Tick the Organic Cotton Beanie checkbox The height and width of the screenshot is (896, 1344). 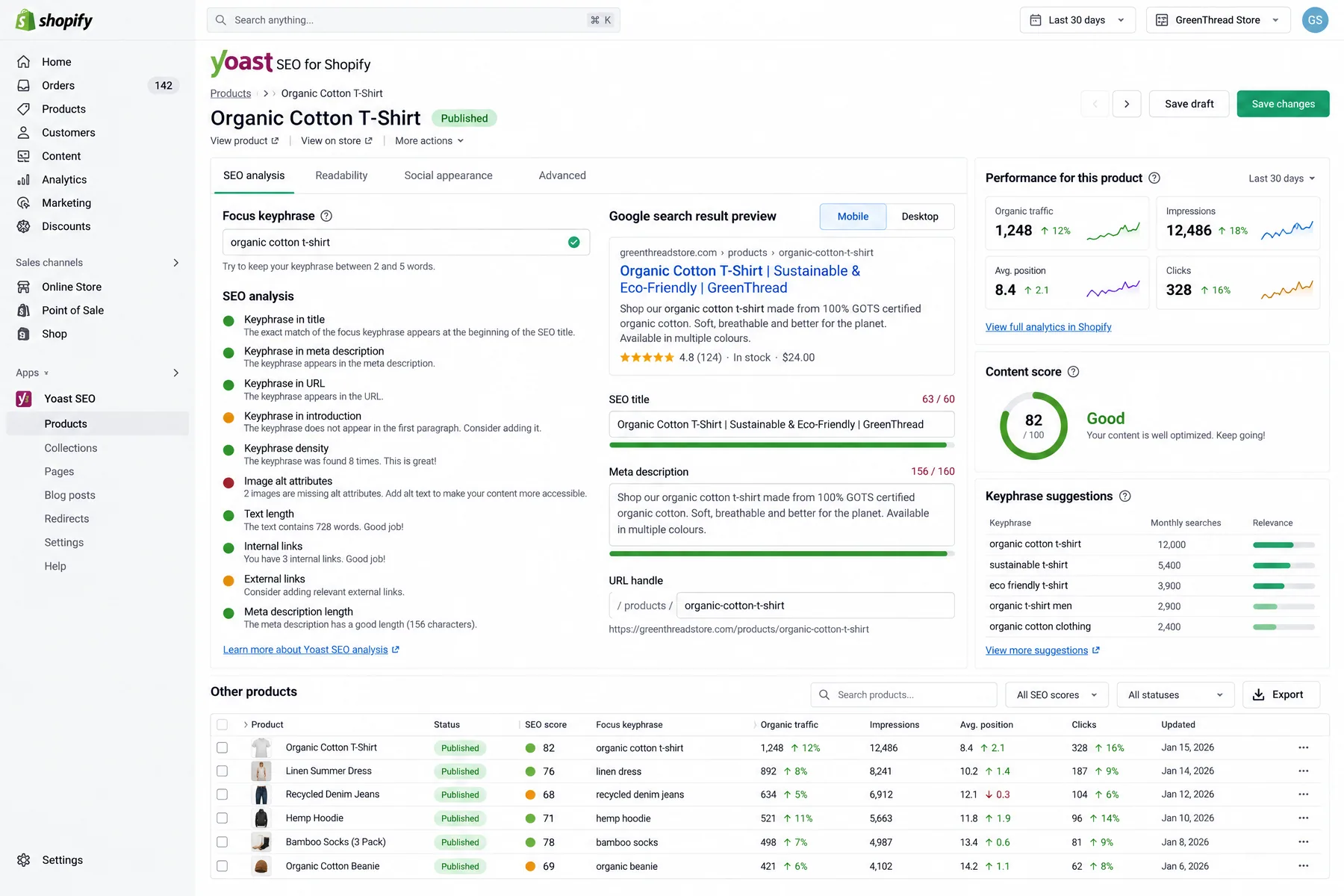point(222,866)
